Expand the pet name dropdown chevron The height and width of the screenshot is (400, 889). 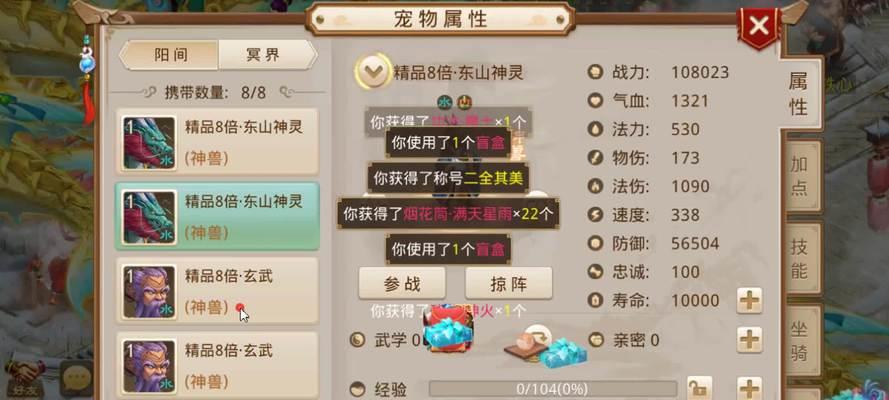point(372,72)
